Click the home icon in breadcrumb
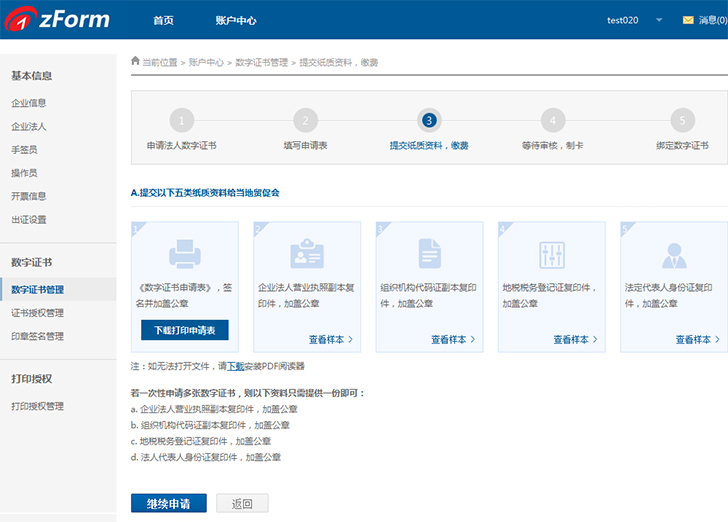 point(136,62)
